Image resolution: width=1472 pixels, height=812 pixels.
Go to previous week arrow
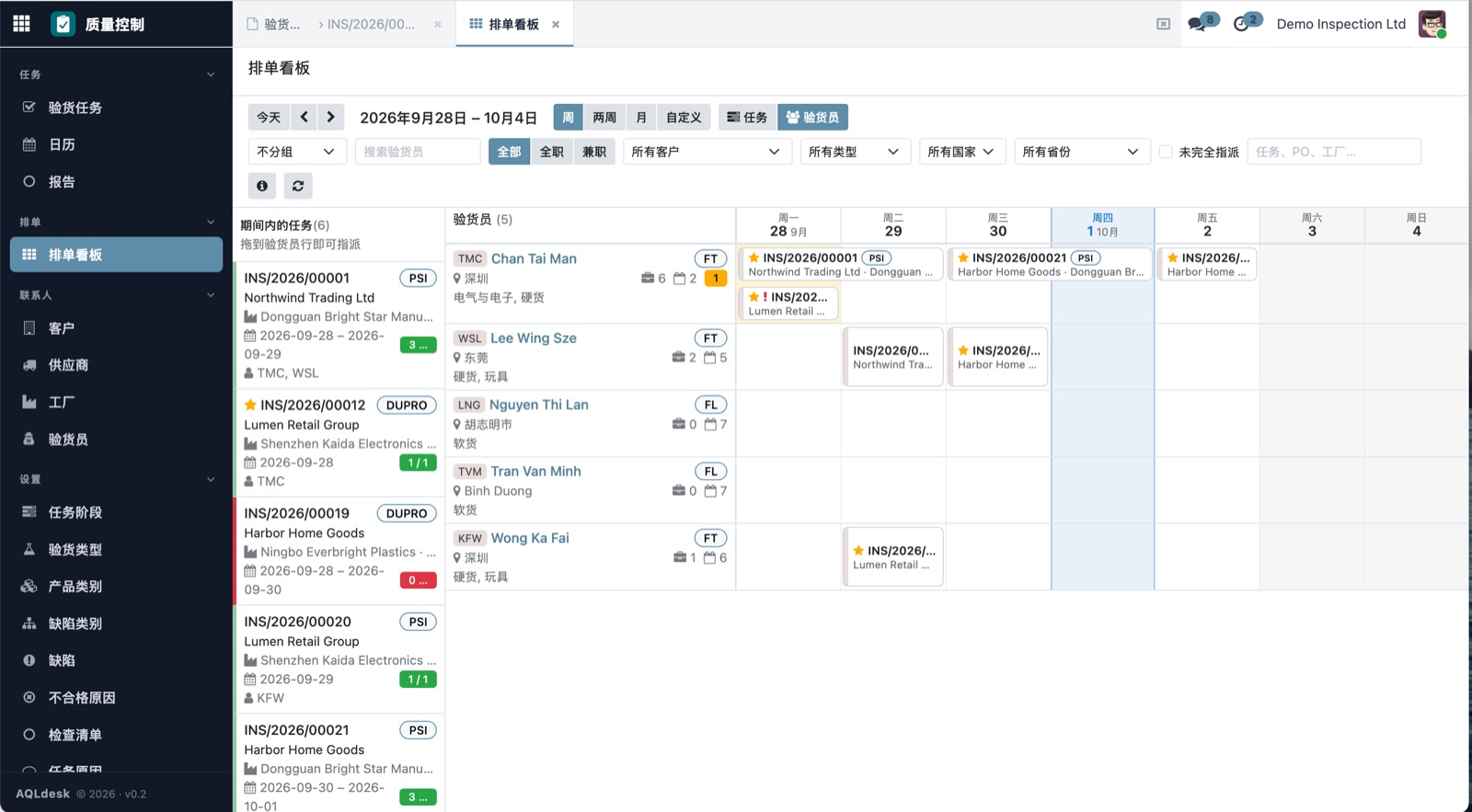[305, 117]
